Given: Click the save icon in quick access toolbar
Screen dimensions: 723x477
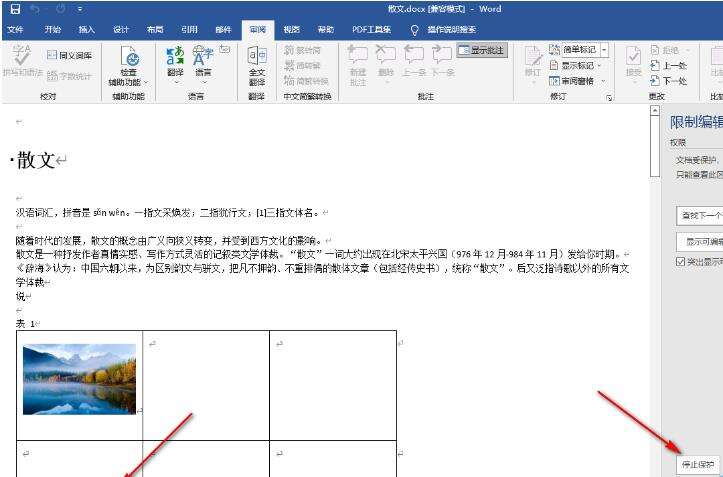Looking at the screenshot, I should click(x=13, y=9).
